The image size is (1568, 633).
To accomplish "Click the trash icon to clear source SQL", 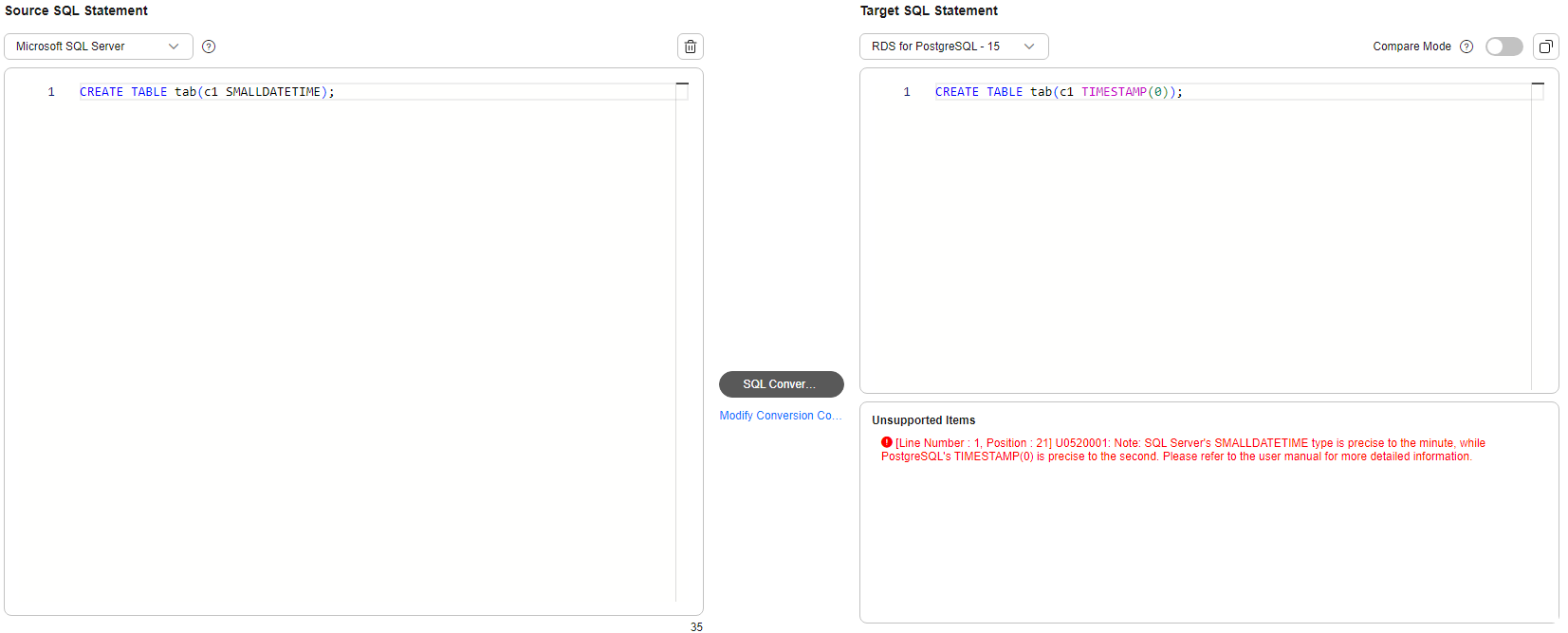I will tap(691, 47).
